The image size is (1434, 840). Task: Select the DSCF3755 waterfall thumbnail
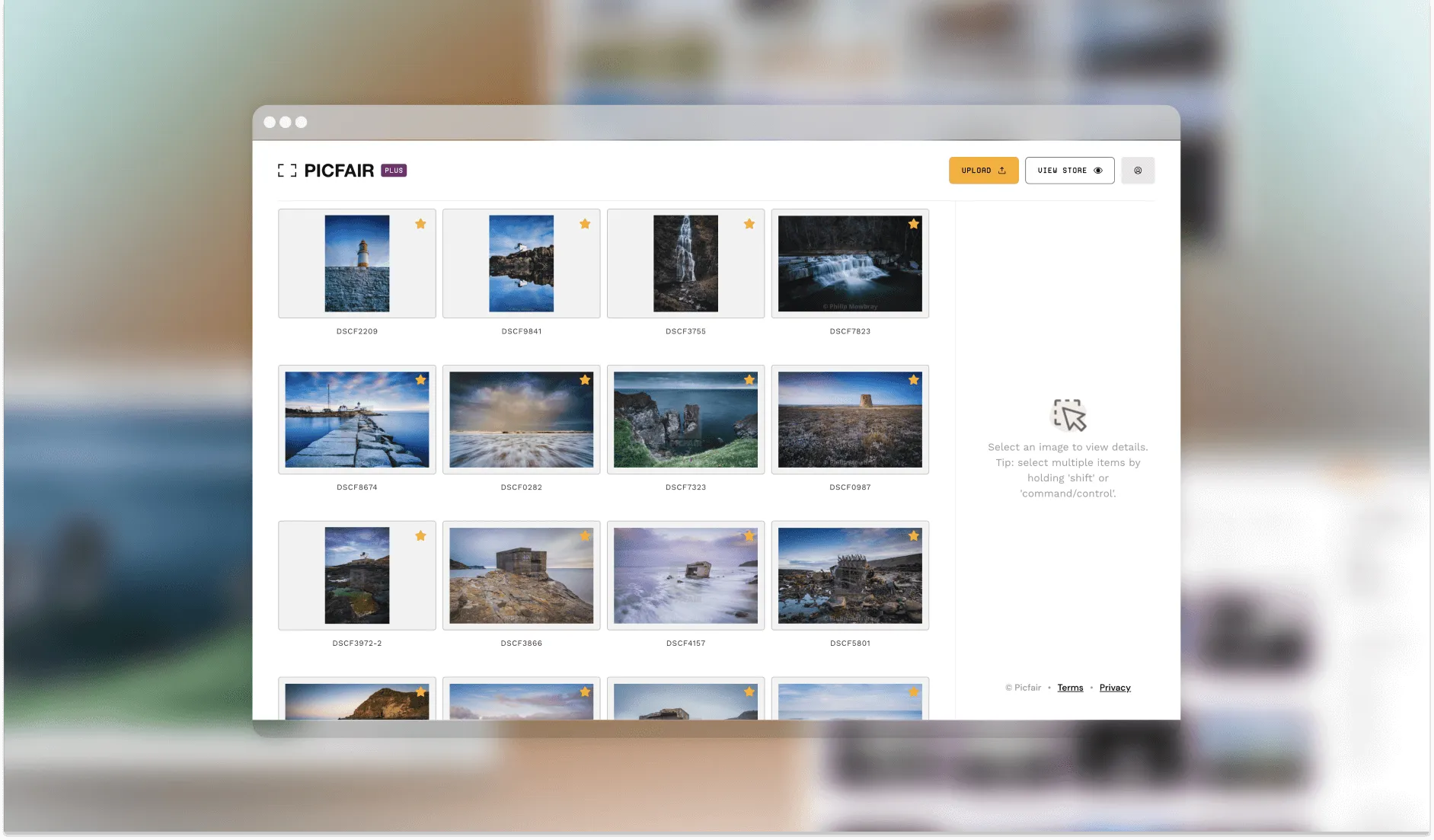[x=685, y=263]
